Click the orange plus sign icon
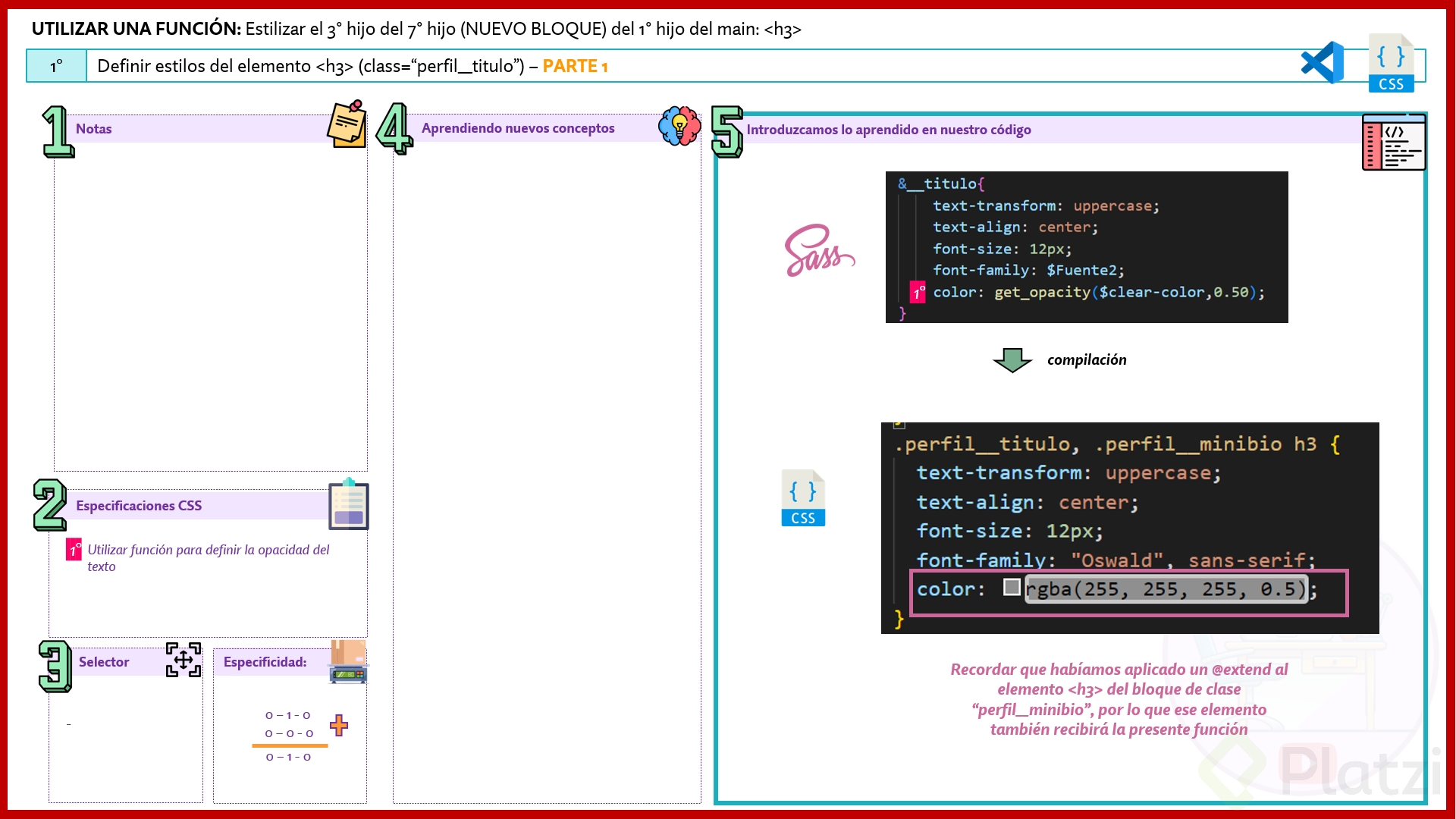This screenshot has height=819, width=1456. coord(339,726)
